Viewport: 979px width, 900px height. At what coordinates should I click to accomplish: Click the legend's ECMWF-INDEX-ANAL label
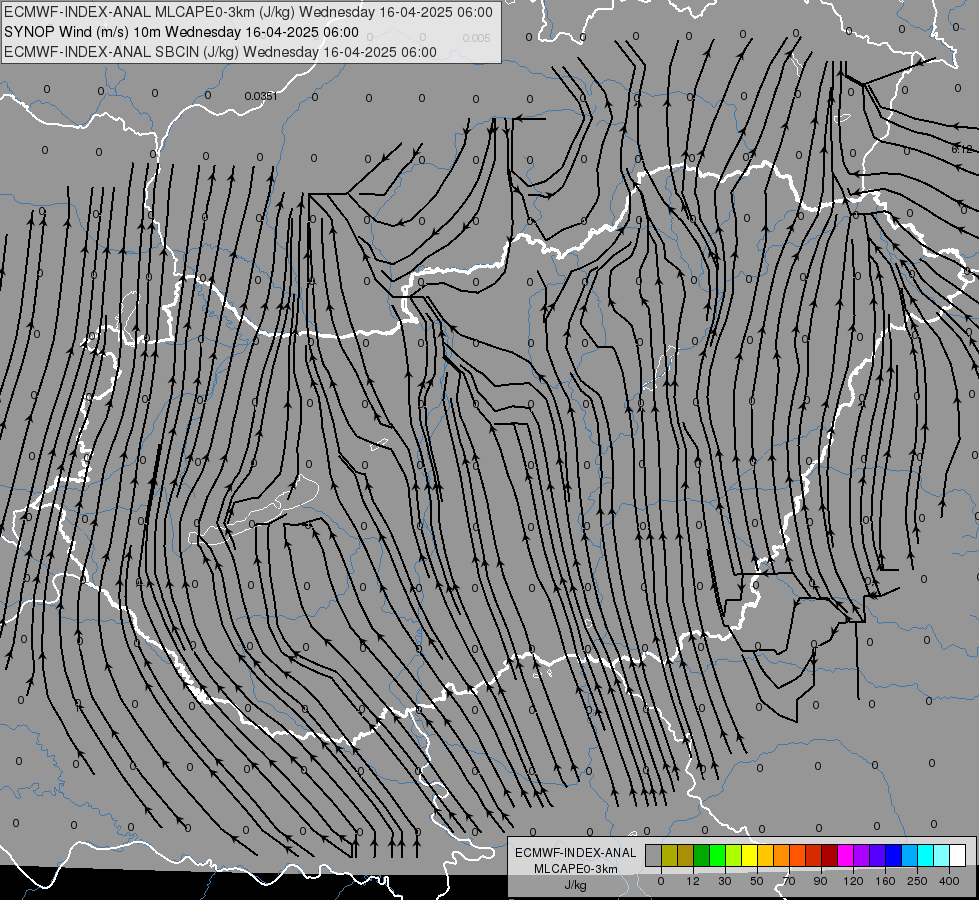(x=575, y=853)
